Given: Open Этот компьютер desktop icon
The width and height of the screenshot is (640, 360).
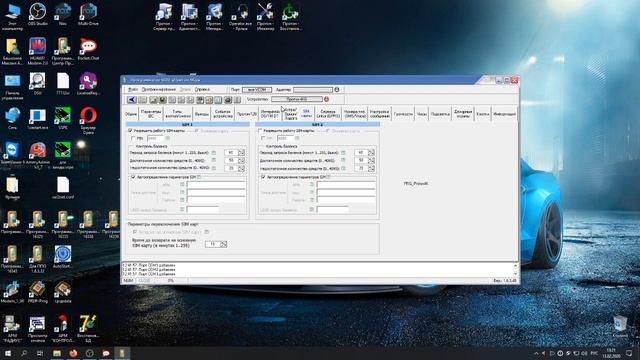Looking at the screenshot, I should 12,16.
